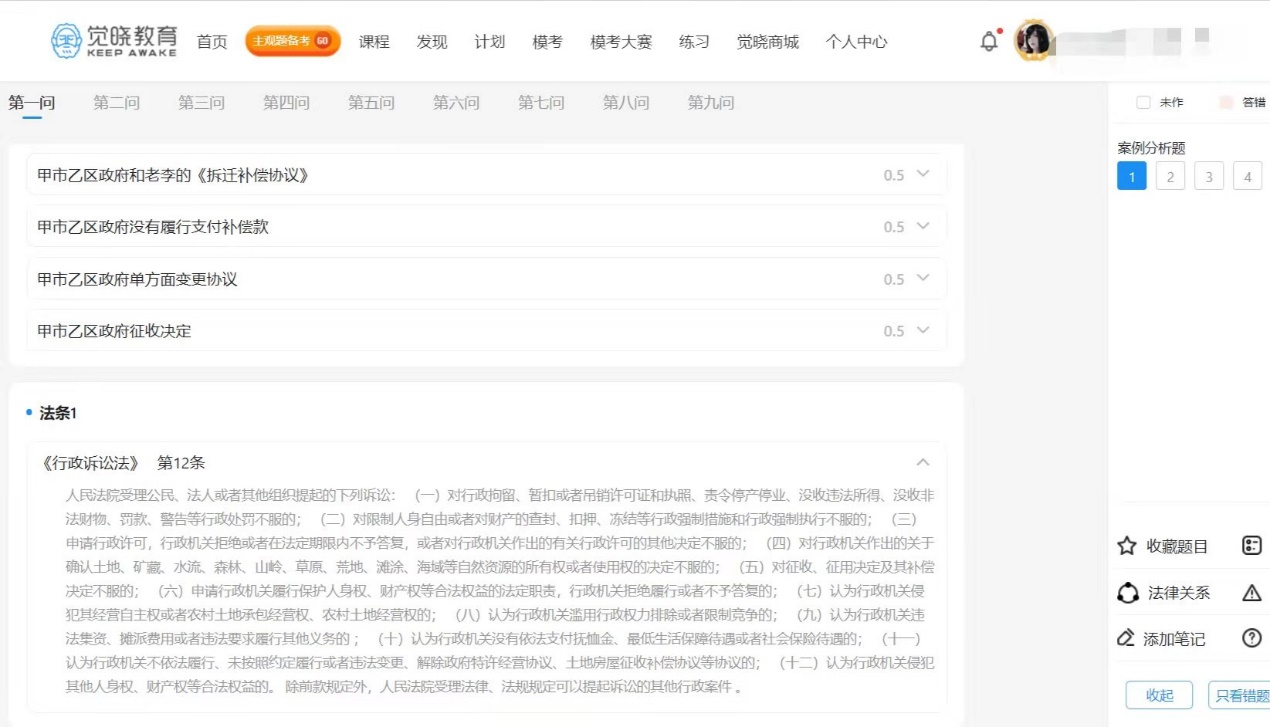Open the 课程 menu
Screen dimensions: 1270x727
[374, 42]
